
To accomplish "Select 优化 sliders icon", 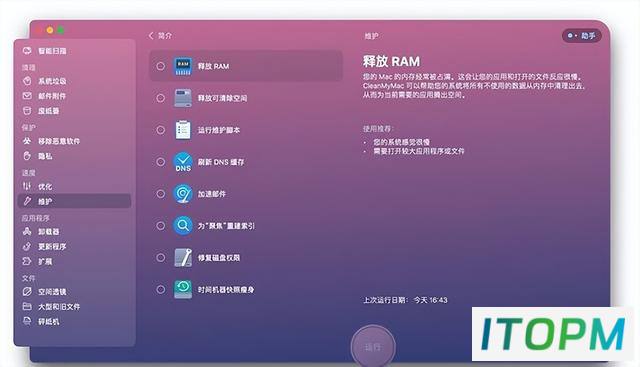I will [x=27, y=186].
